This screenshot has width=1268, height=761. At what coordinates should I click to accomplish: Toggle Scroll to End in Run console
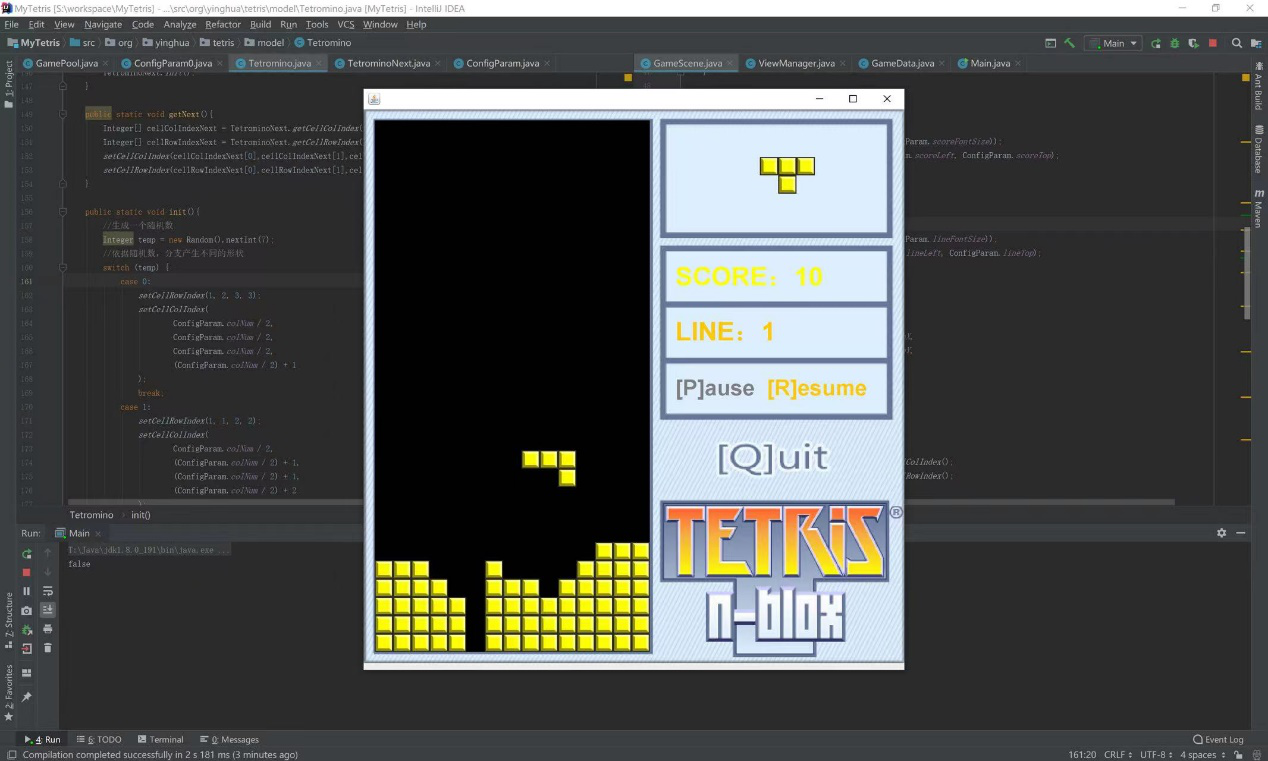point(47,610)
